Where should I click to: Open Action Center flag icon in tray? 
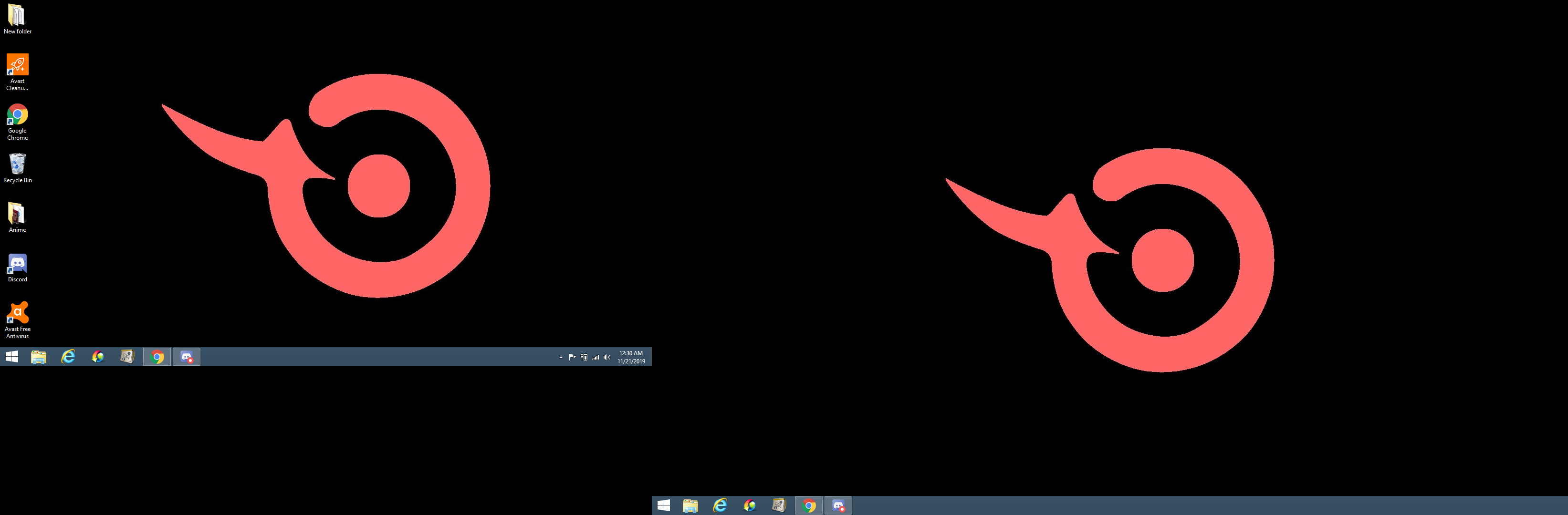pos(572,358)
